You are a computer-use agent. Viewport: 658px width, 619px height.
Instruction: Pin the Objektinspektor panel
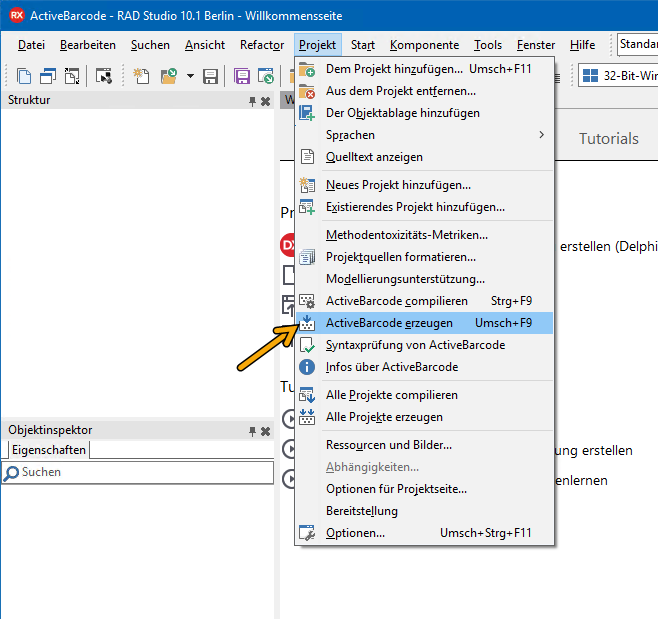[x=252, y=431]
